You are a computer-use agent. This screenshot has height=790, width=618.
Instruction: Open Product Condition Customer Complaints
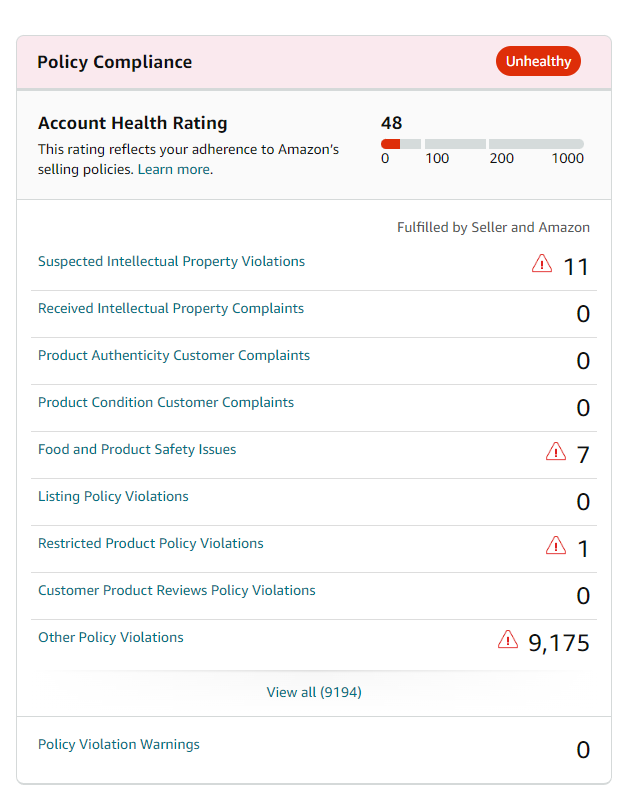[166, 403]
